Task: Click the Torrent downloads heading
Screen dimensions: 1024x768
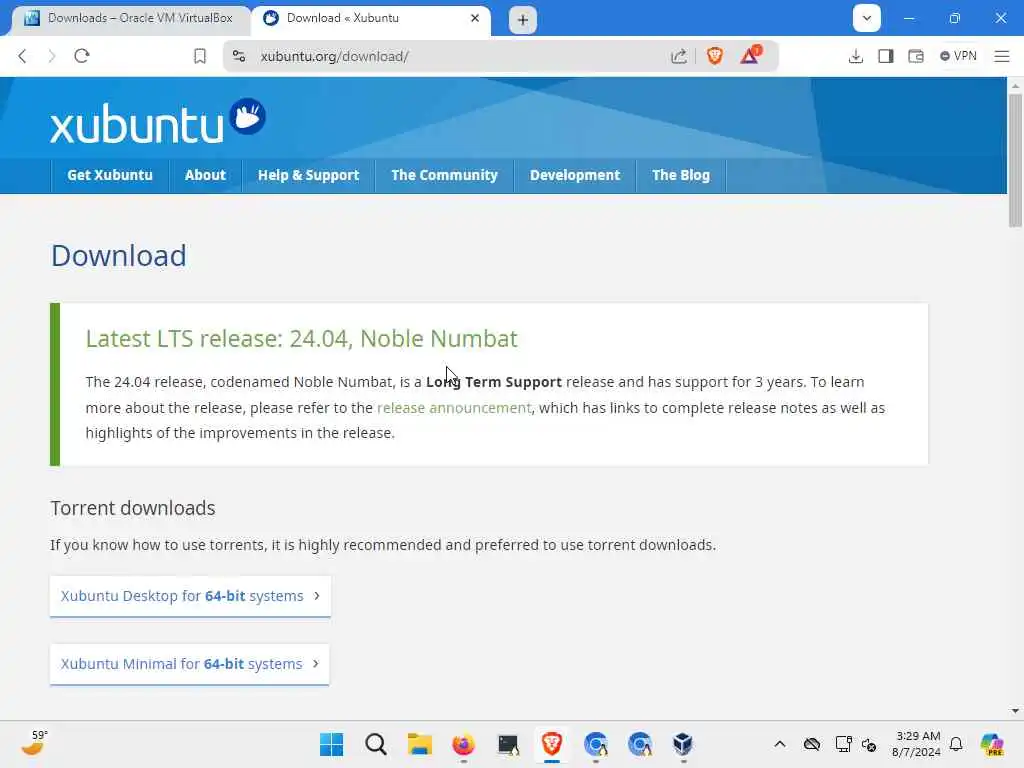Action: [x=133, y=508]
